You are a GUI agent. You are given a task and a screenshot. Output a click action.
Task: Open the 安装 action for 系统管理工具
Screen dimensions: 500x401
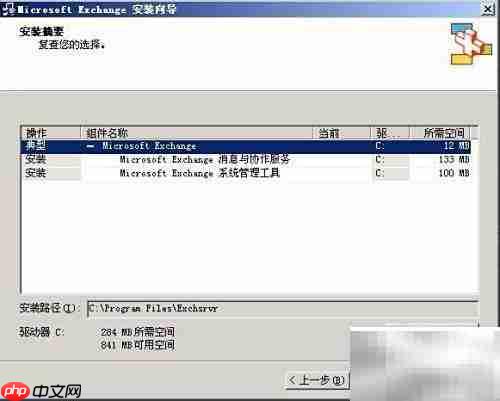pos(51,173)
